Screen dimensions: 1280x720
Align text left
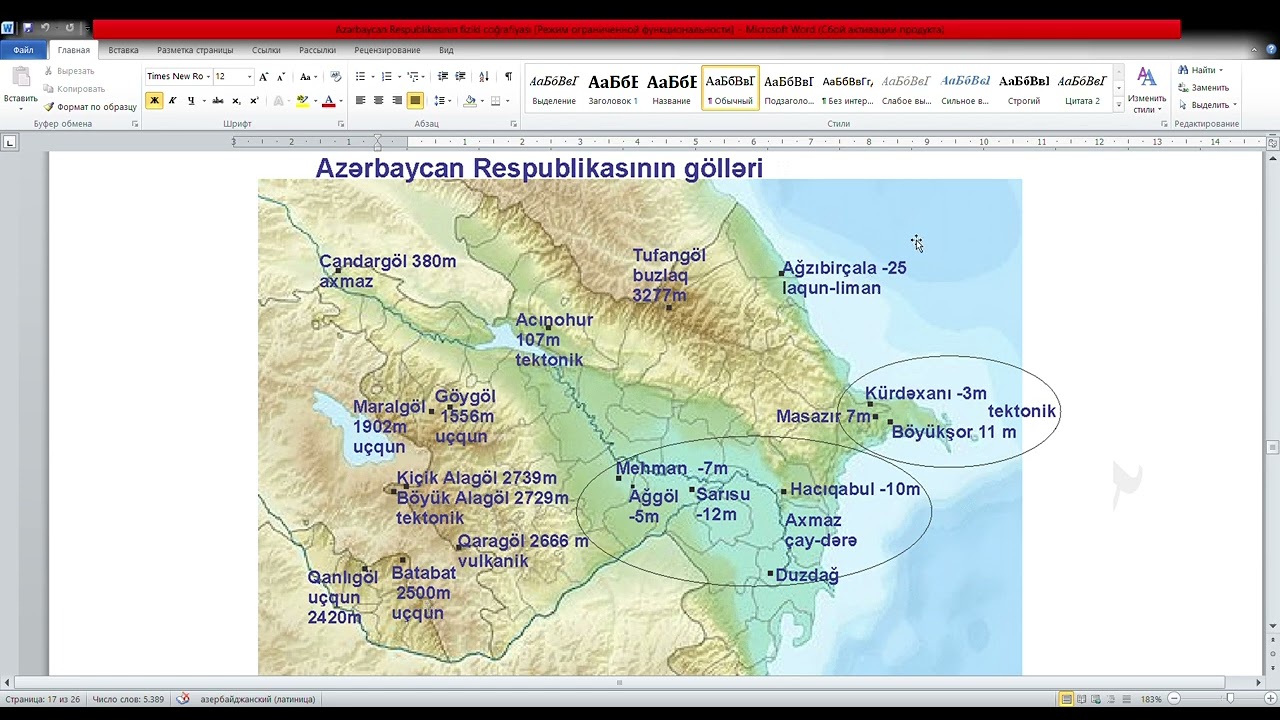pos(360,100)
